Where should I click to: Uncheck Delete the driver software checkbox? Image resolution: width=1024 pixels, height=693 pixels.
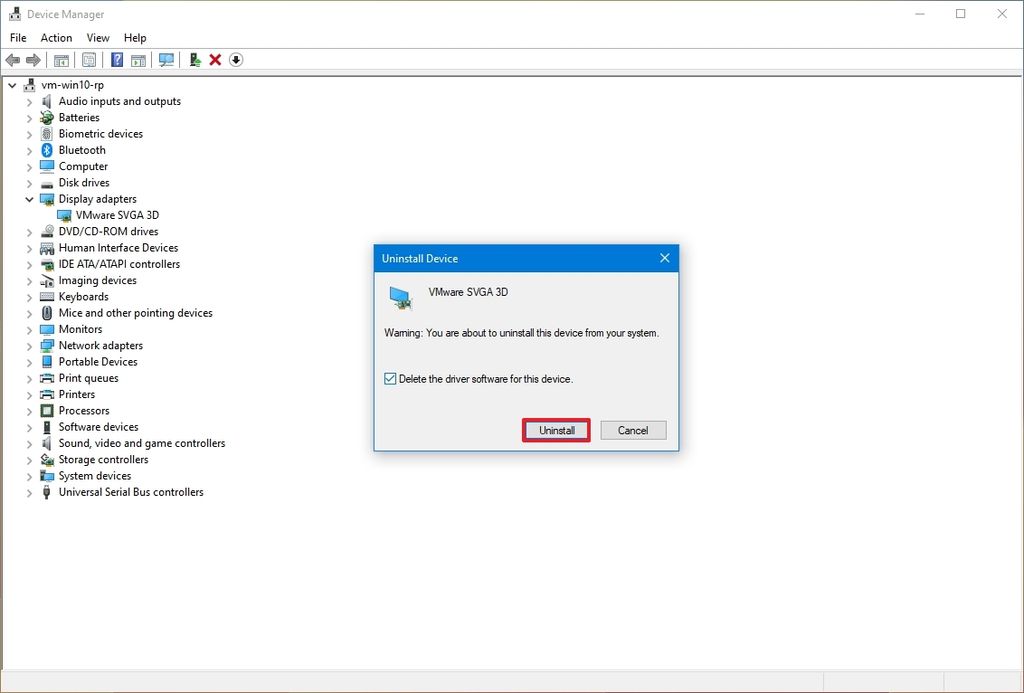tap(390, 379)
